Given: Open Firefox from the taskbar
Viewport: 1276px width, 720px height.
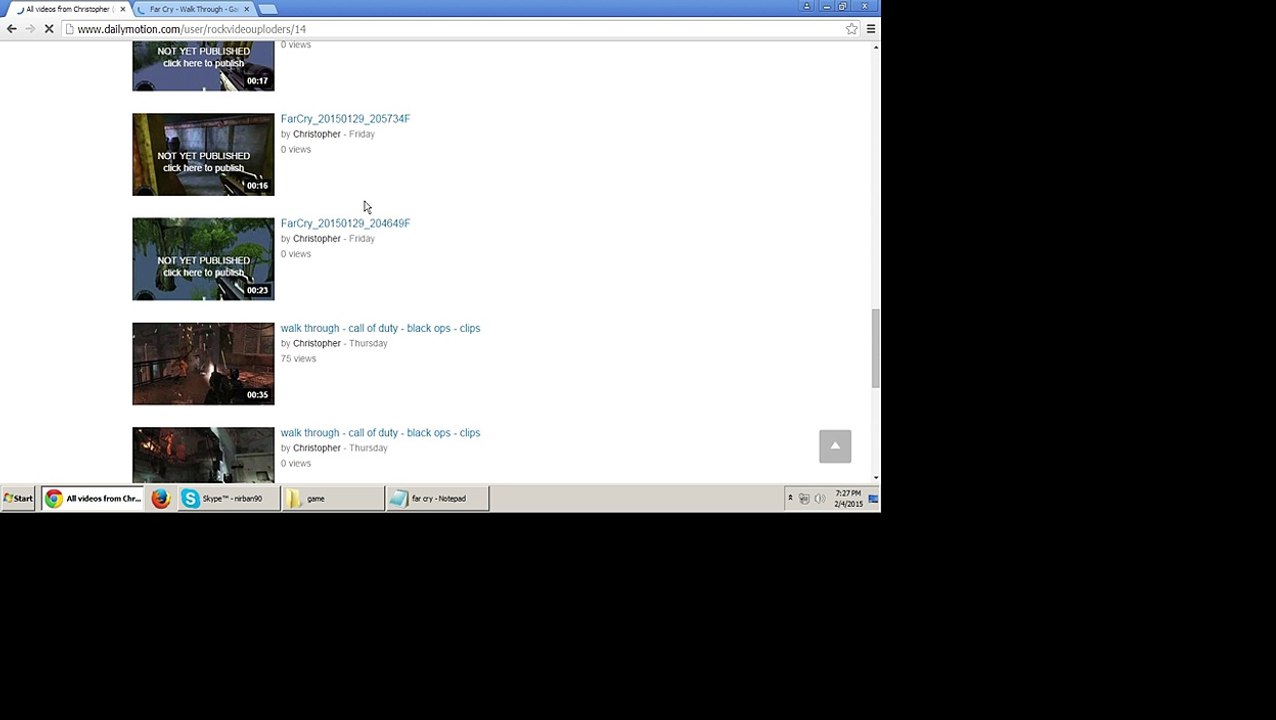Looking at the screenshot, I should pos(160,498).
